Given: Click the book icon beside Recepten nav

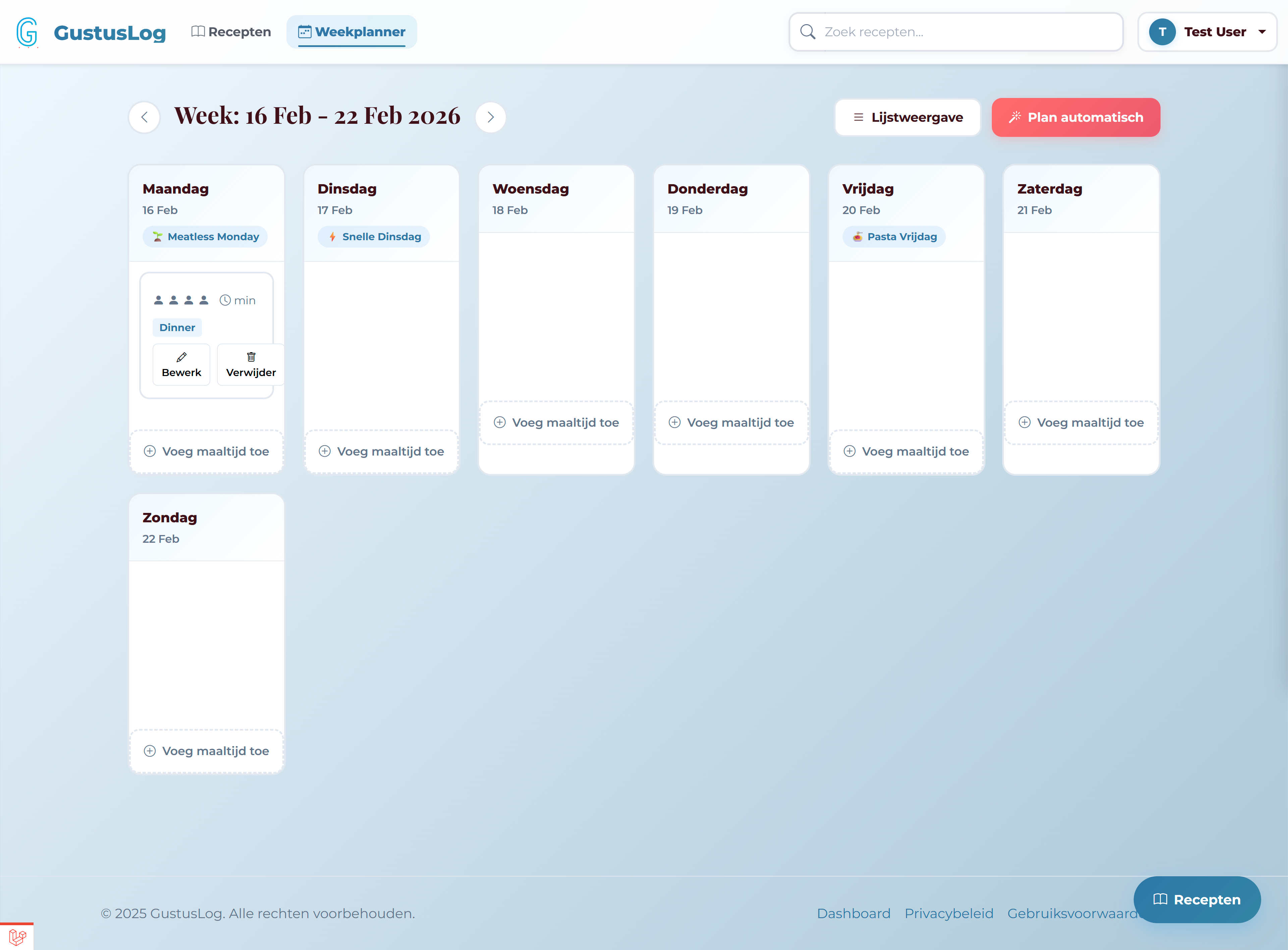Looking at the screenshot, I should pos(197,32).
